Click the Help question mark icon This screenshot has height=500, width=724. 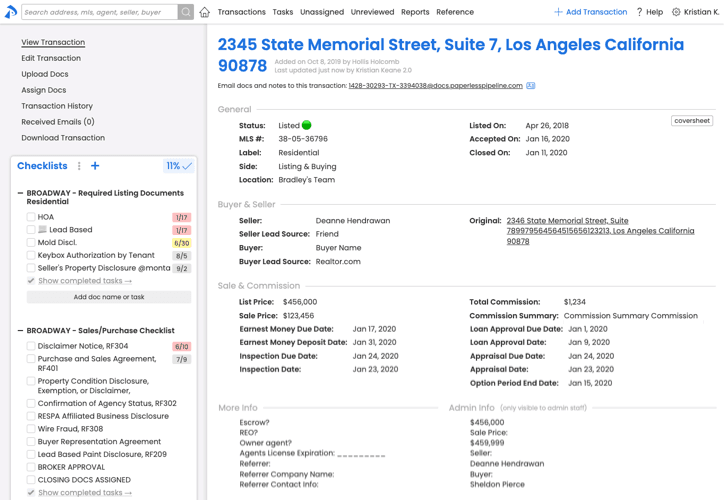pyautogui.click(x=640, y=12)
